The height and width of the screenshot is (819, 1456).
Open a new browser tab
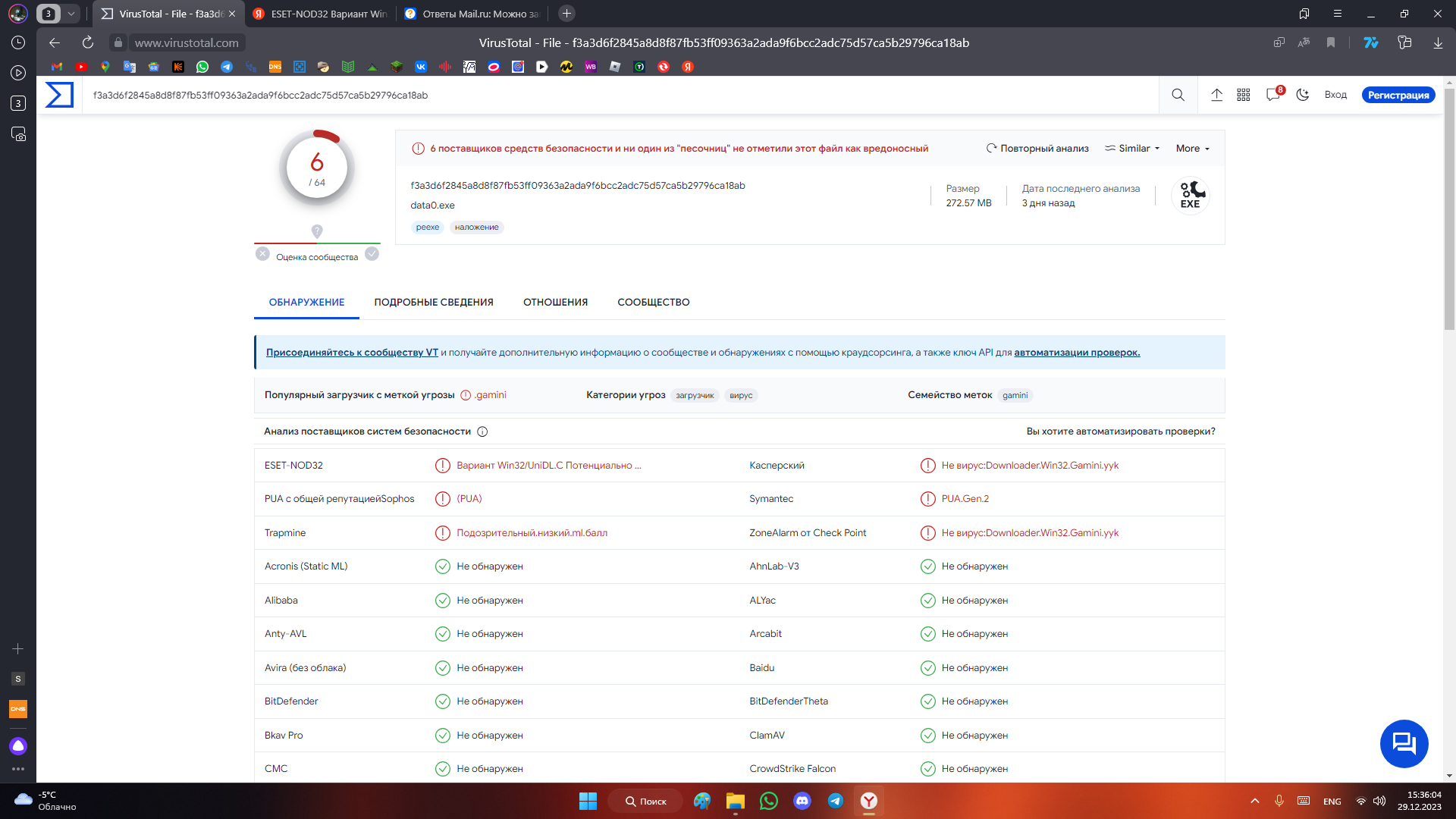pyautogui.click(x=566, y=14)
